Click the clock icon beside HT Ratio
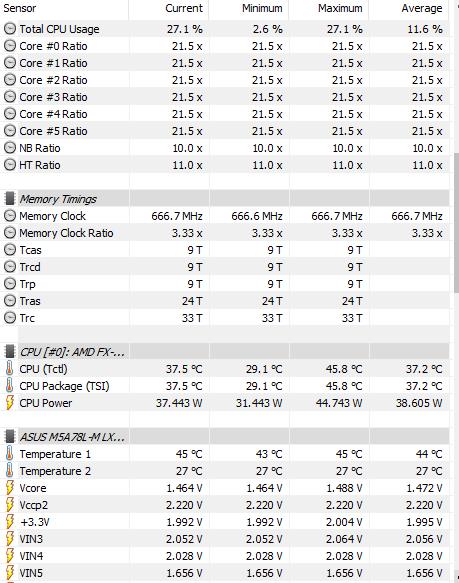Image resolution: width=459 pixels, height=583 pixels. click(10, 165)
